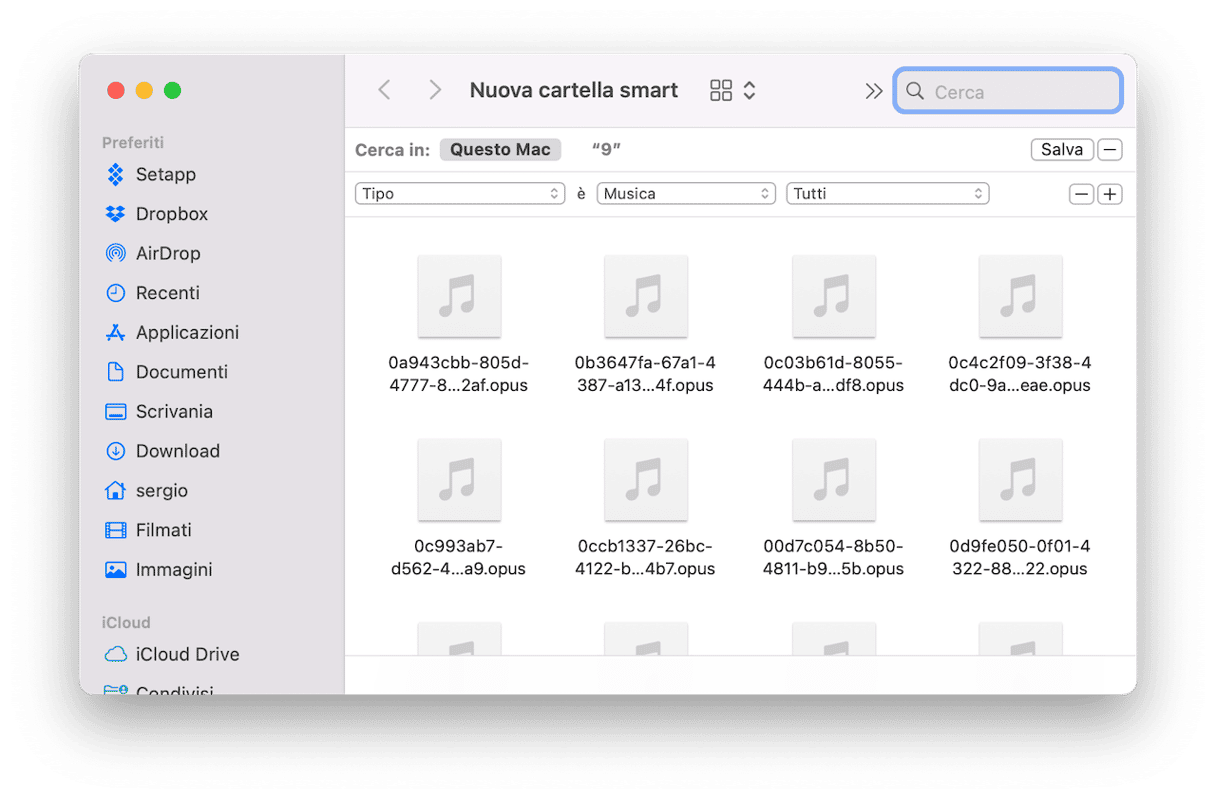Remove the Tipo rule with minus button
Screen dimensions: 1216x799
point(1081,194)
